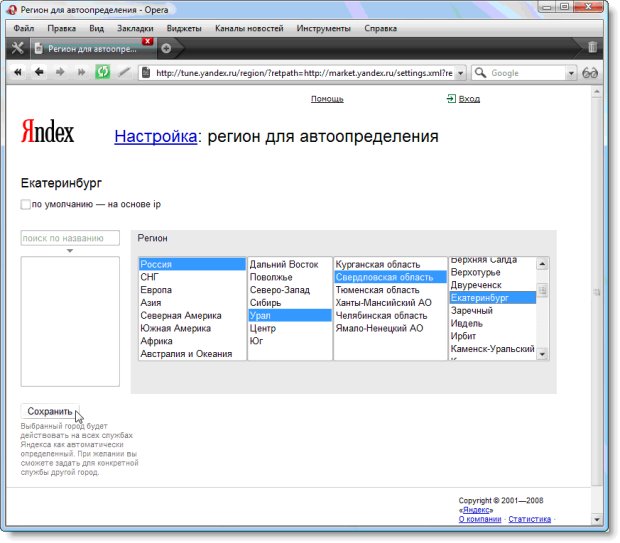The image size is (620, 543).
Task: Click the Помощь link
Action: [327, 98]
